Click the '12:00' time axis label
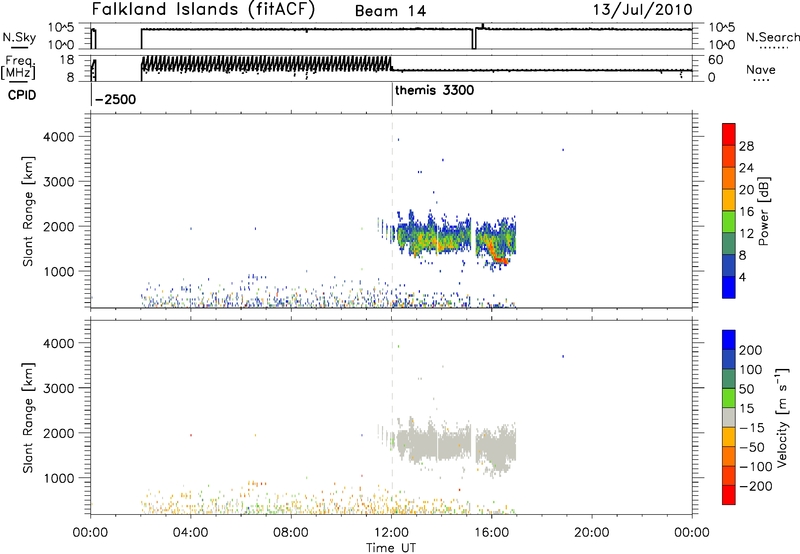This screenshot has height=554, width=800. [391, 533]
